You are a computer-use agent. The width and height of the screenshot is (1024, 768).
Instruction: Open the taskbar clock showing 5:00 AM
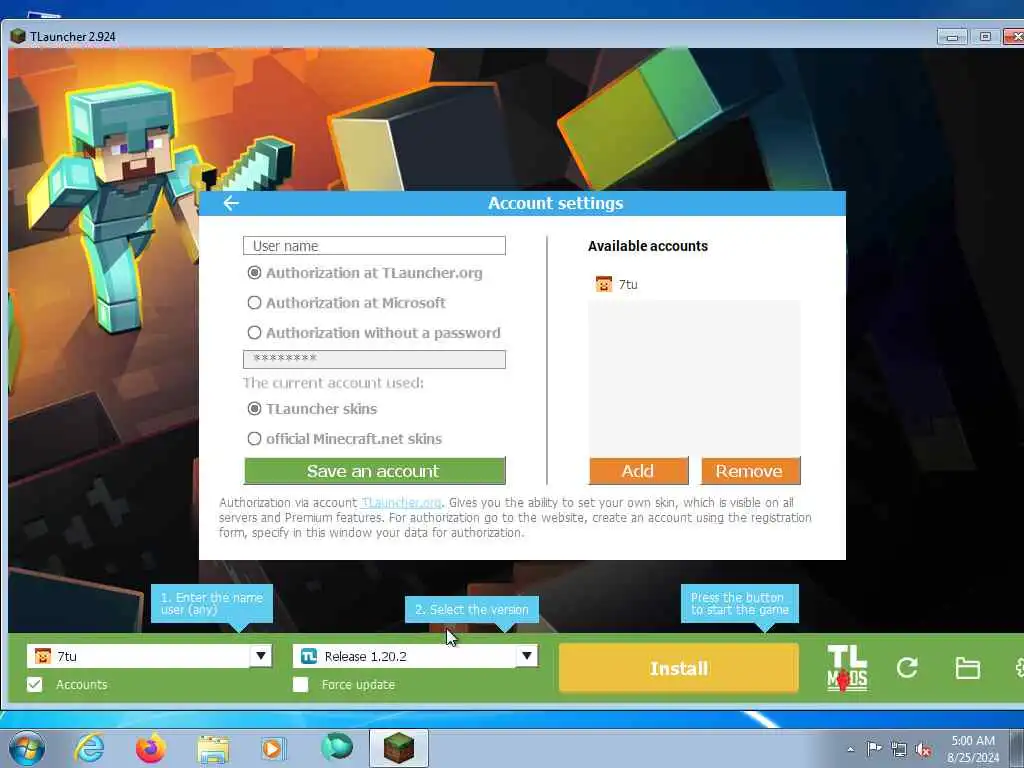tap(973, 749)
